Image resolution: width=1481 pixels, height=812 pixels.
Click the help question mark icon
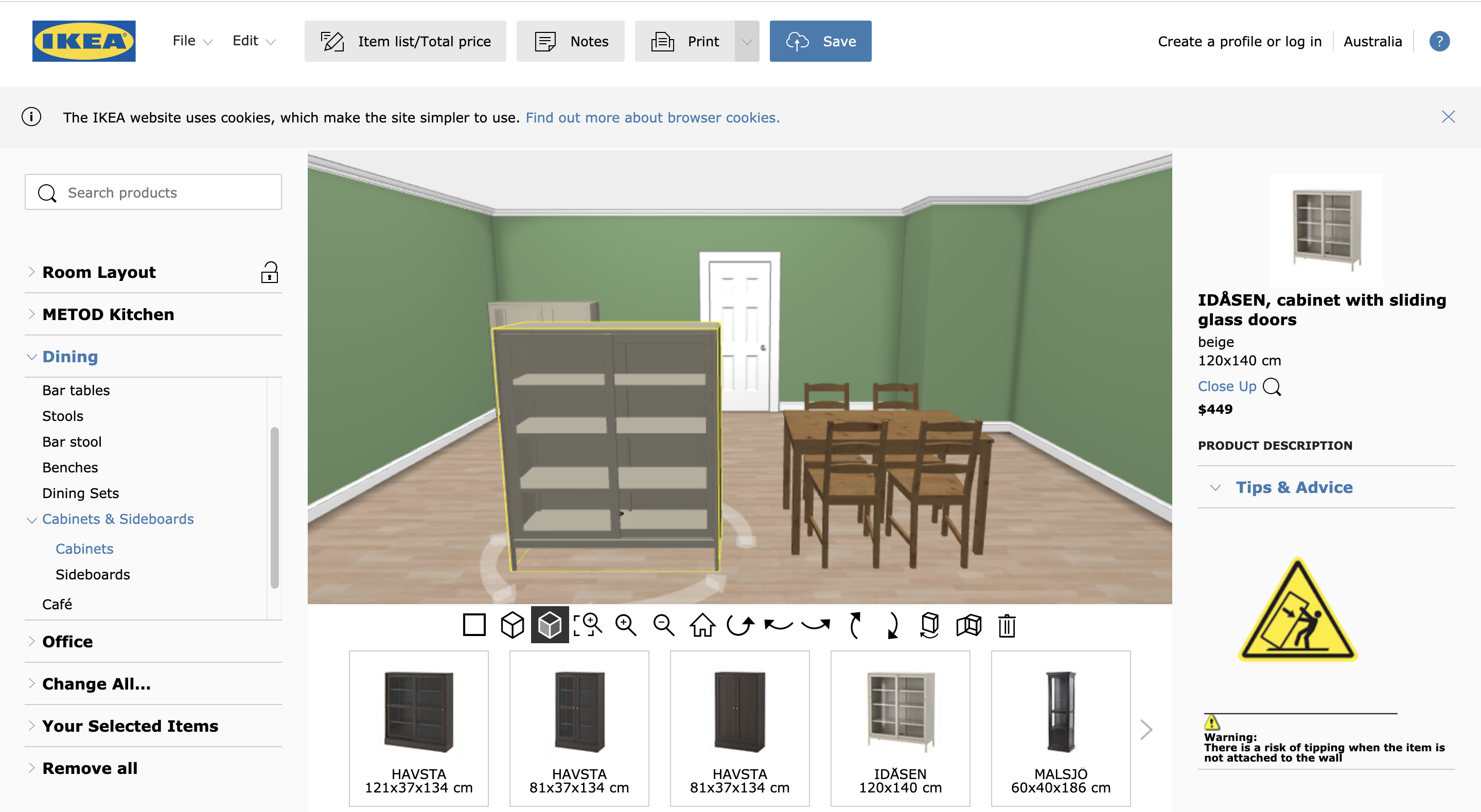(x=1439, y=41)
